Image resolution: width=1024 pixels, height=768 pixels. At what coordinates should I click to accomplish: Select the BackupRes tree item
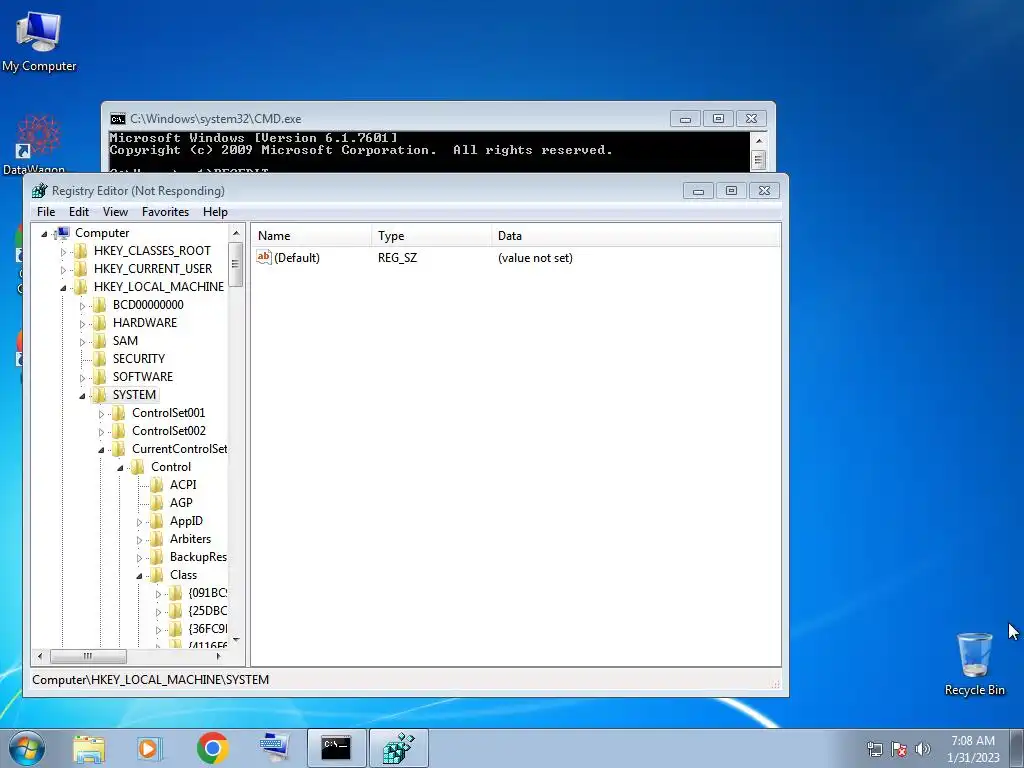(x=198, y=557)
